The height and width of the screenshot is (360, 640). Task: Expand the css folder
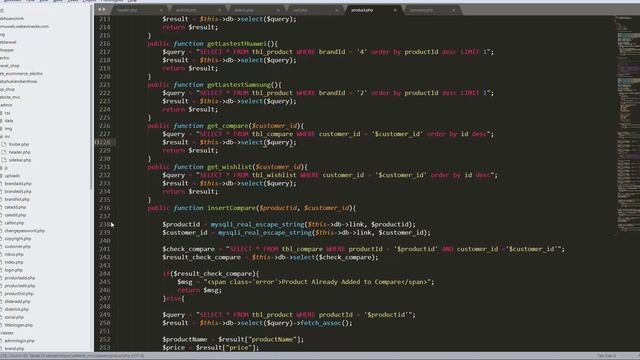point(7,113)
